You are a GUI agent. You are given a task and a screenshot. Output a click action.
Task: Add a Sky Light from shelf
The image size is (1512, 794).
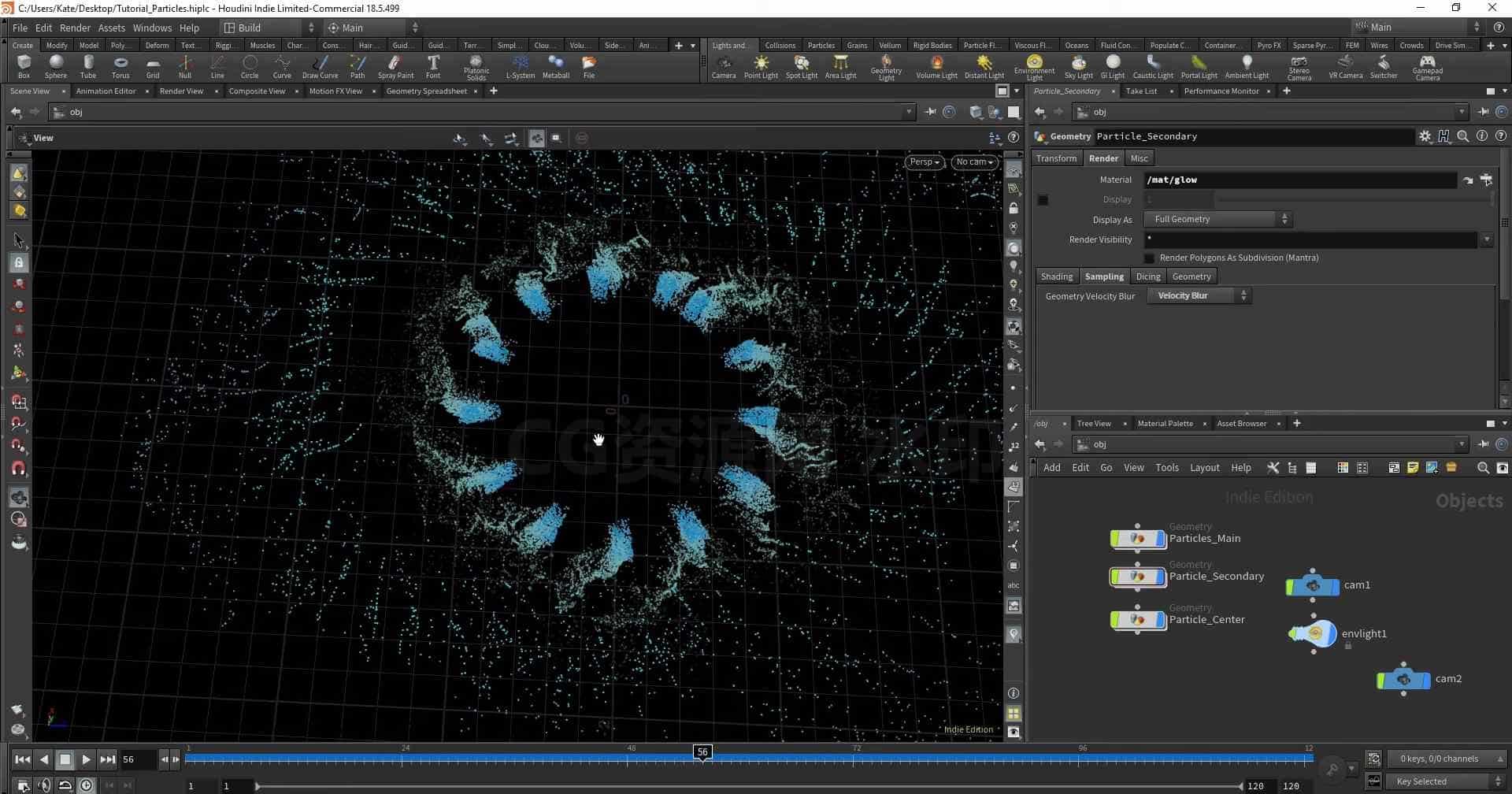point(1078,67)
